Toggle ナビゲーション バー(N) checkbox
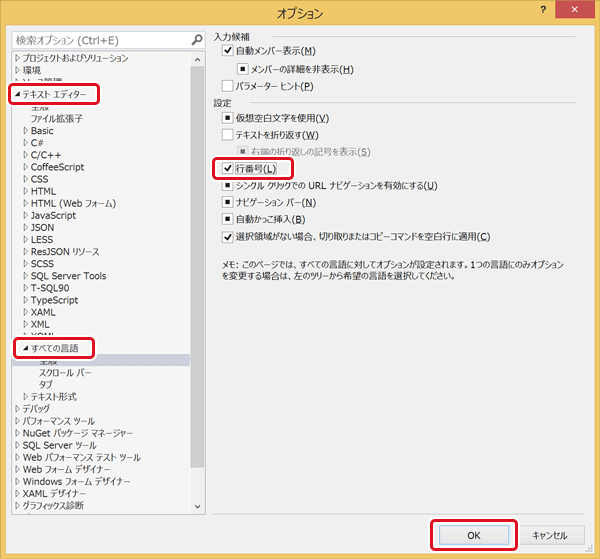Image resolution: width=600 pixels, height=559 pixels. pyautogui.click(x=227, y=202)
